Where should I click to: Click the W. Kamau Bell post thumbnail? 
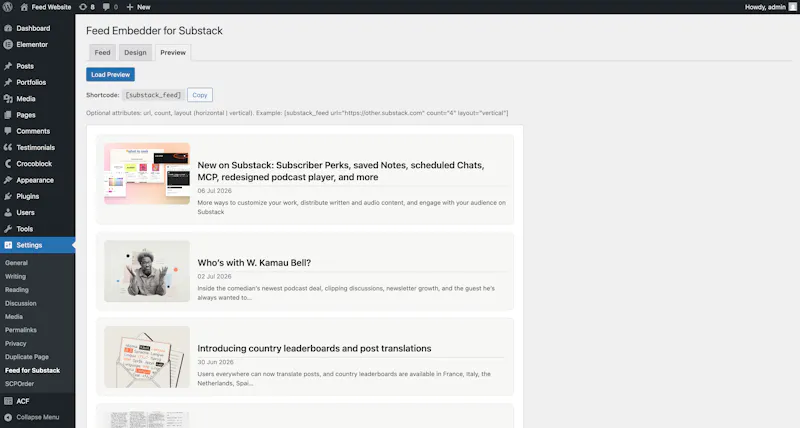coord(147,271)
